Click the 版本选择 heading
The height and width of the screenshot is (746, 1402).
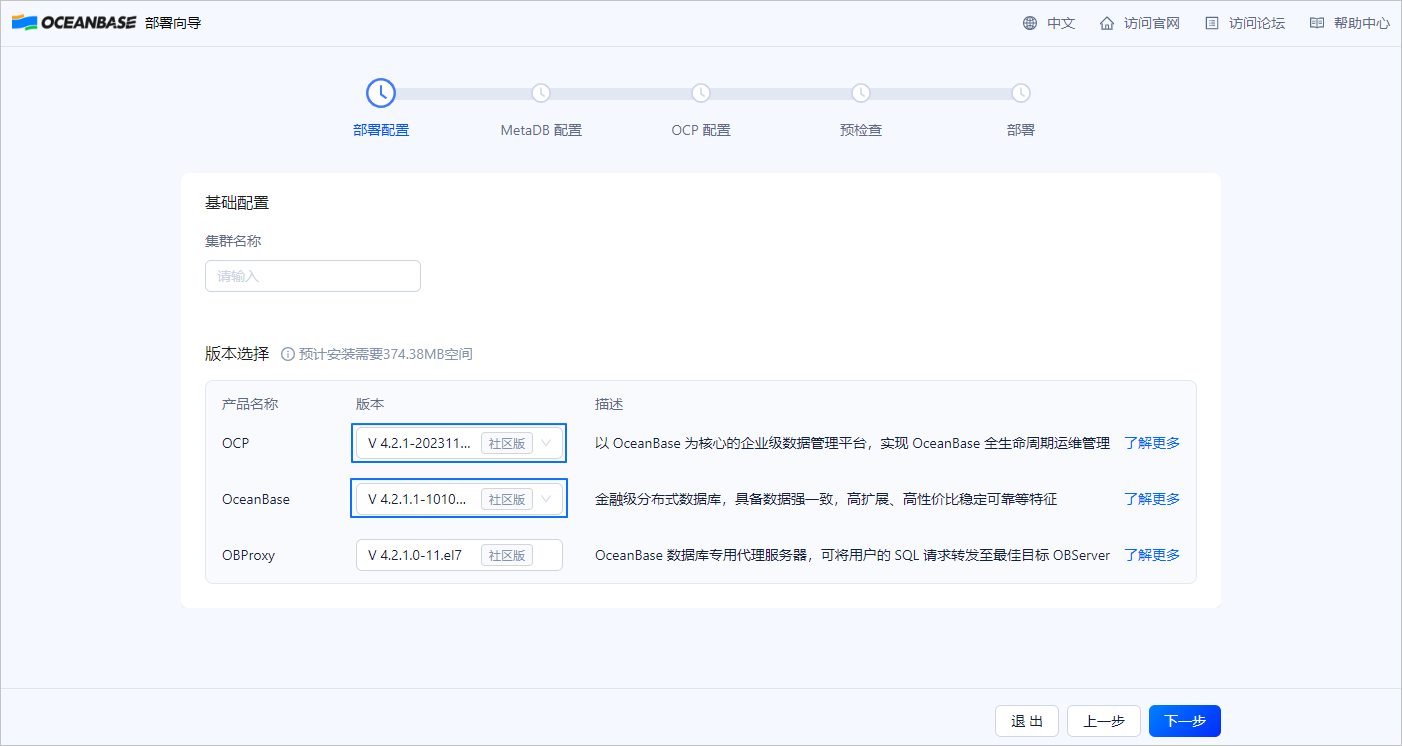[x=237, y=353]
